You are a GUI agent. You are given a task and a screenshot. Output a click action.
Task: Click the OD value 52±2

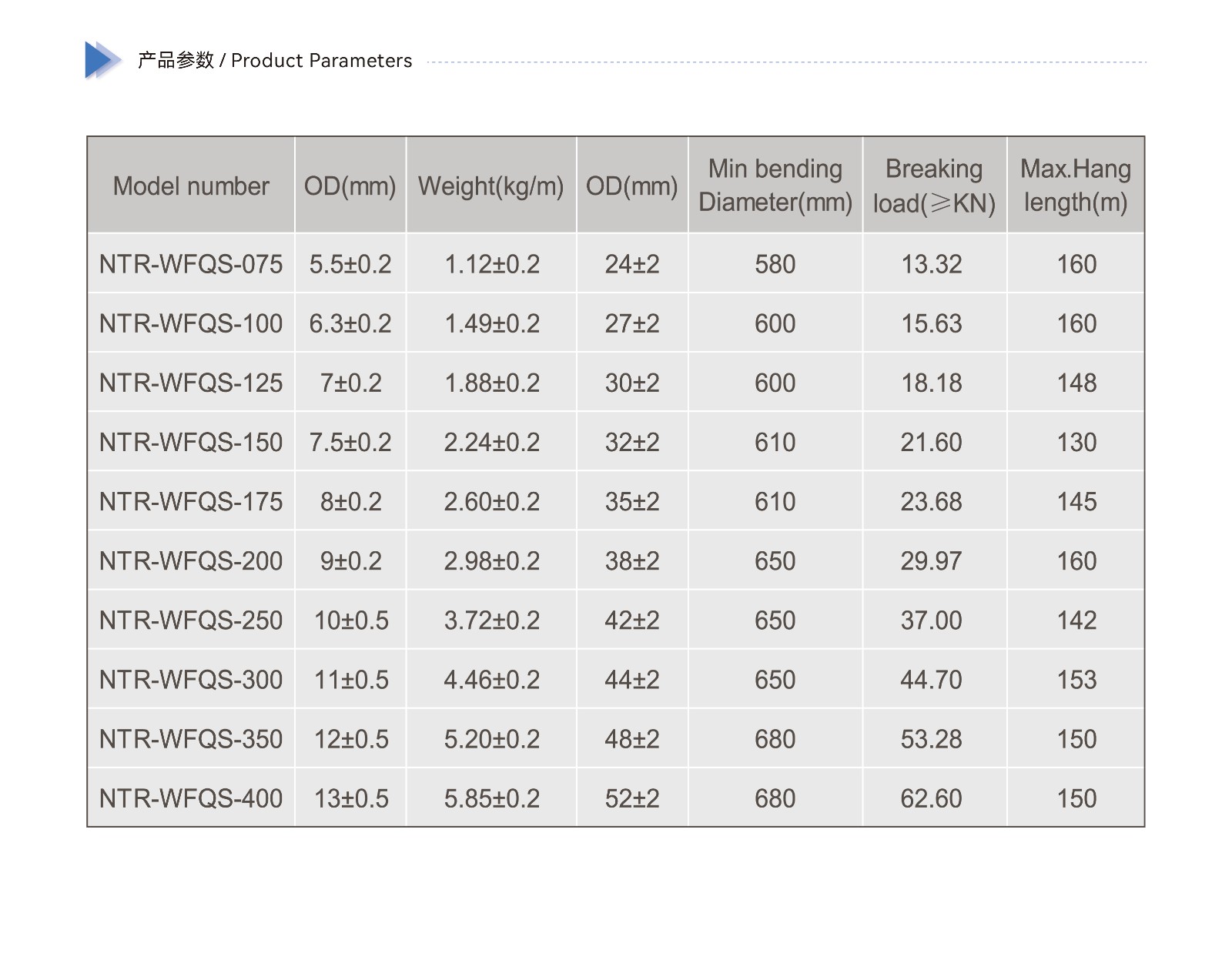pos(632,798)
